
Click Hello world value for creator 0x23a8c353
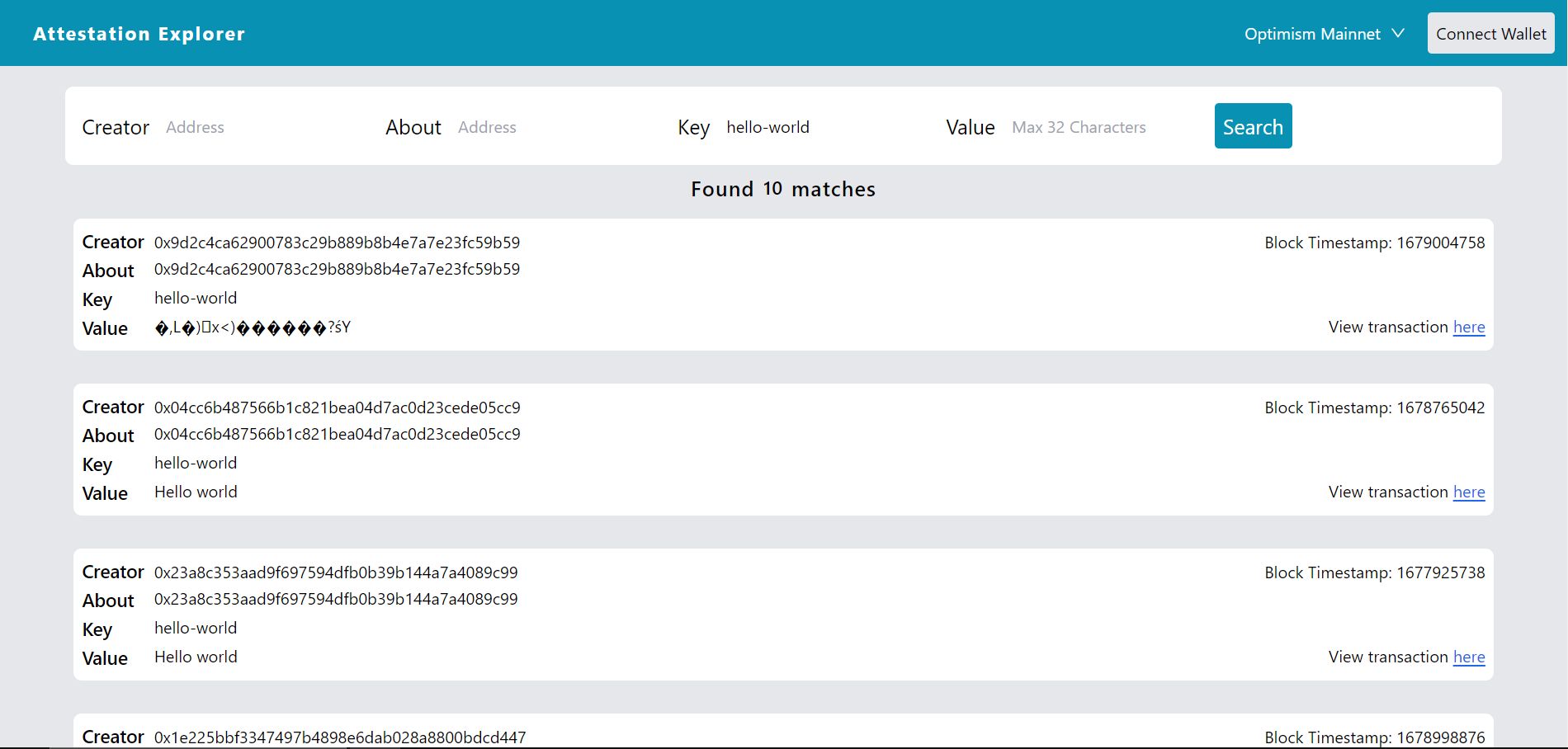[196, 657]
